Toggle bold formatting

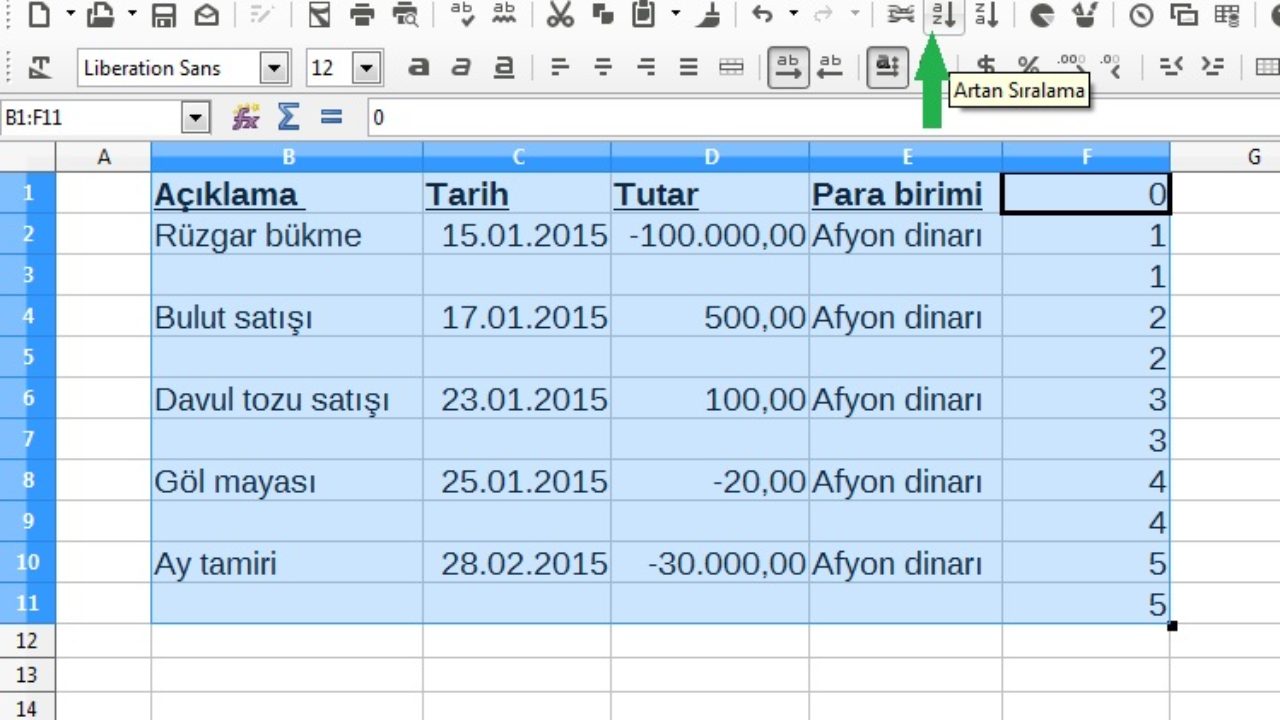tap(418, 67)
